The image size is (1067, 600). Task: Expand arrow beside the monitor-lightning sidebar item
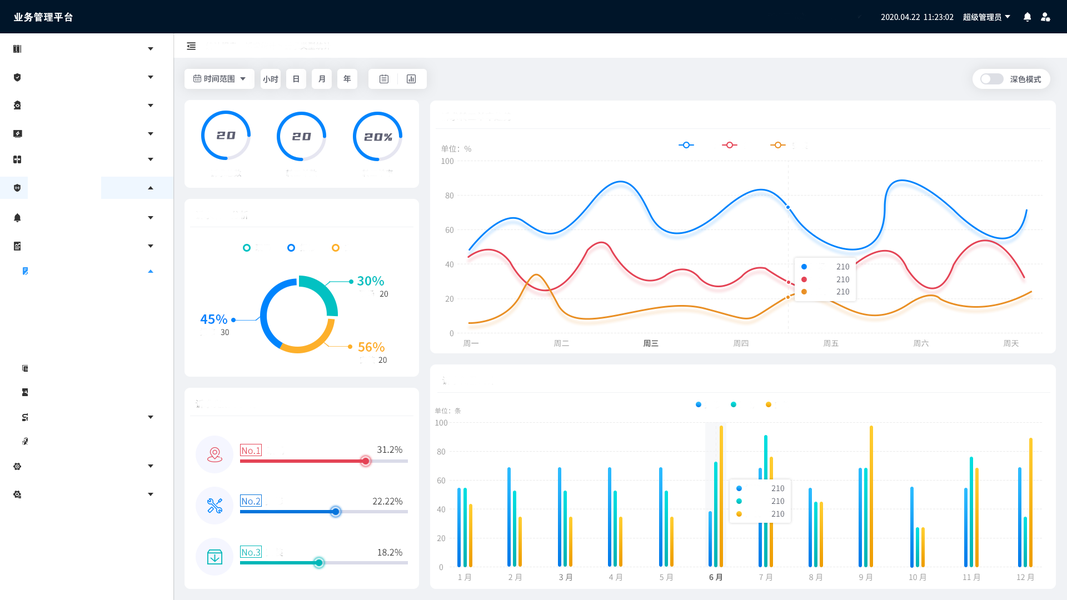click(x=150, y=133)
